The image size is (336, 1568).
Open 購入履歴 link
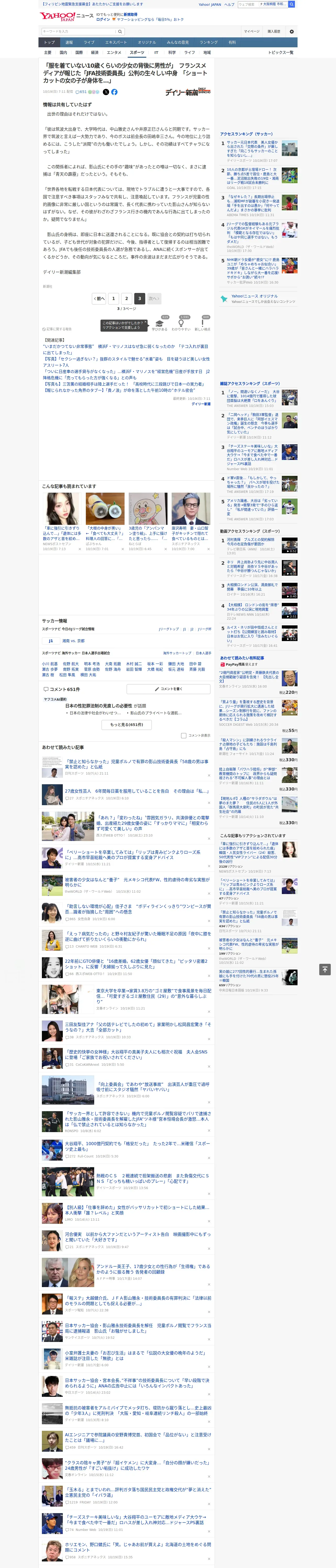click(274, 32)
